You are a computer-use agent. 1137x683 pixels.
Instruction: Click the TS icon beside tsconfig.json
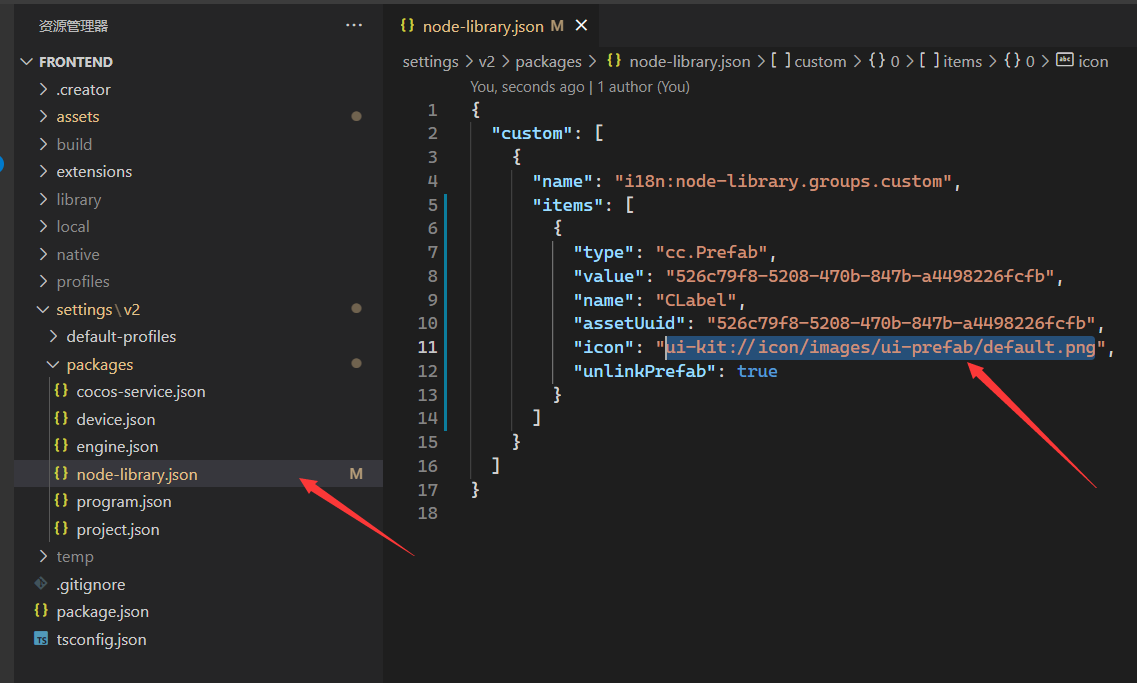coord(41,639)
